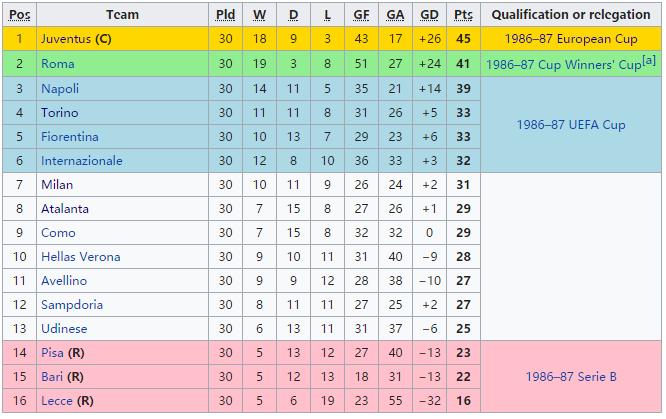Open the 1986–87 UEFA Cup link
The width and height of the screenshot is (666, 419).
pyautogui.click(x=570, y=124)
